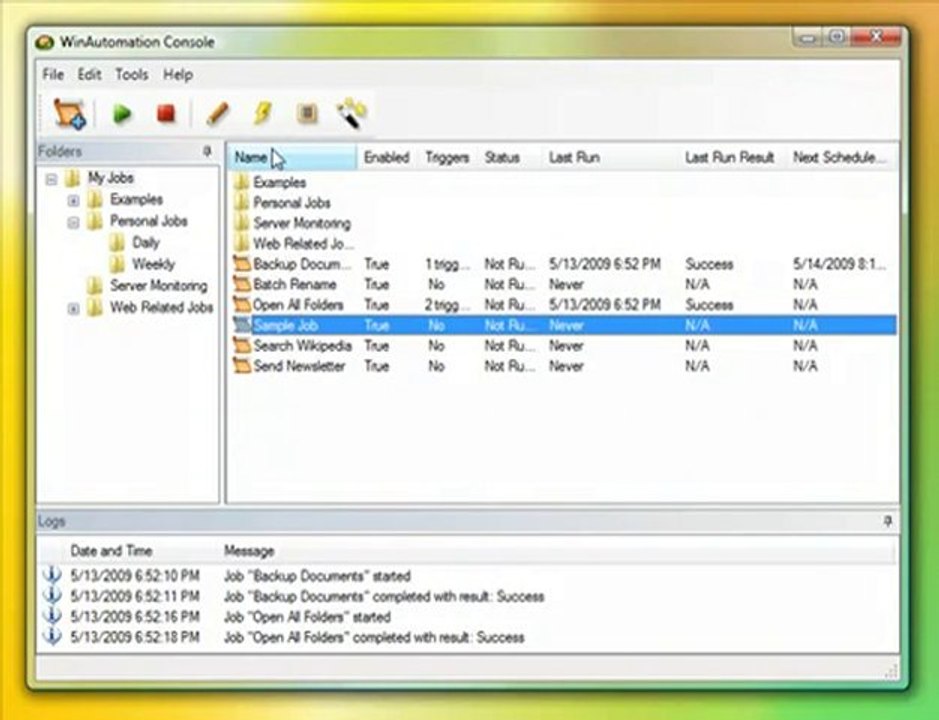Screen dimensions: 939x720
Task: Select the Batch Rename job name
Action: 295,285
